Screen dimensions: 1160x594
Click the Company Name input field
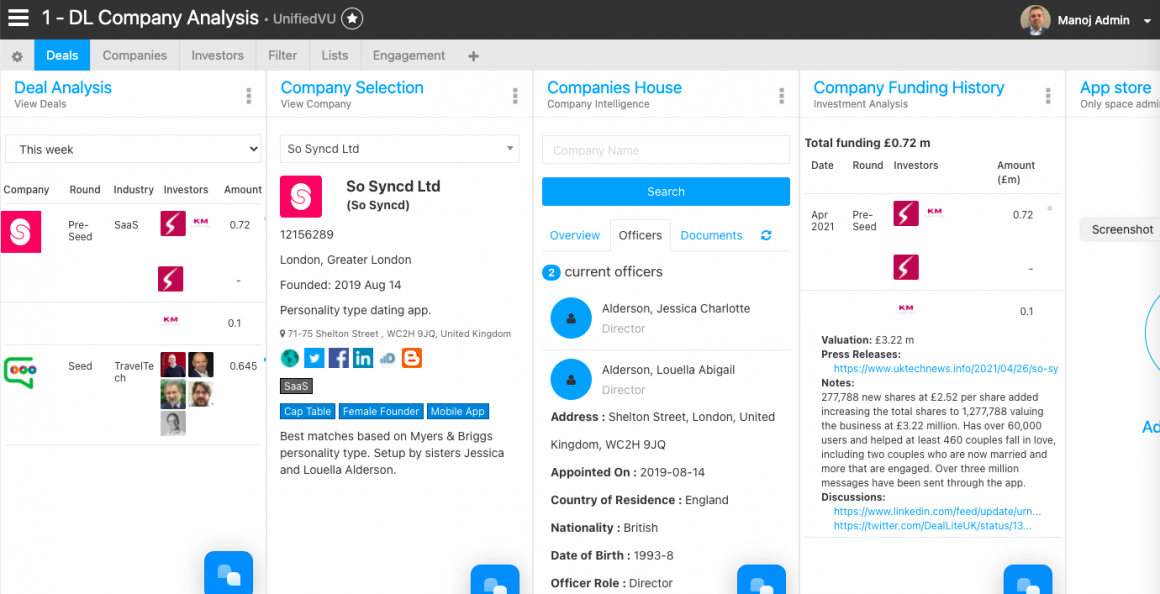pyautogui.click(x=666, y=150)
